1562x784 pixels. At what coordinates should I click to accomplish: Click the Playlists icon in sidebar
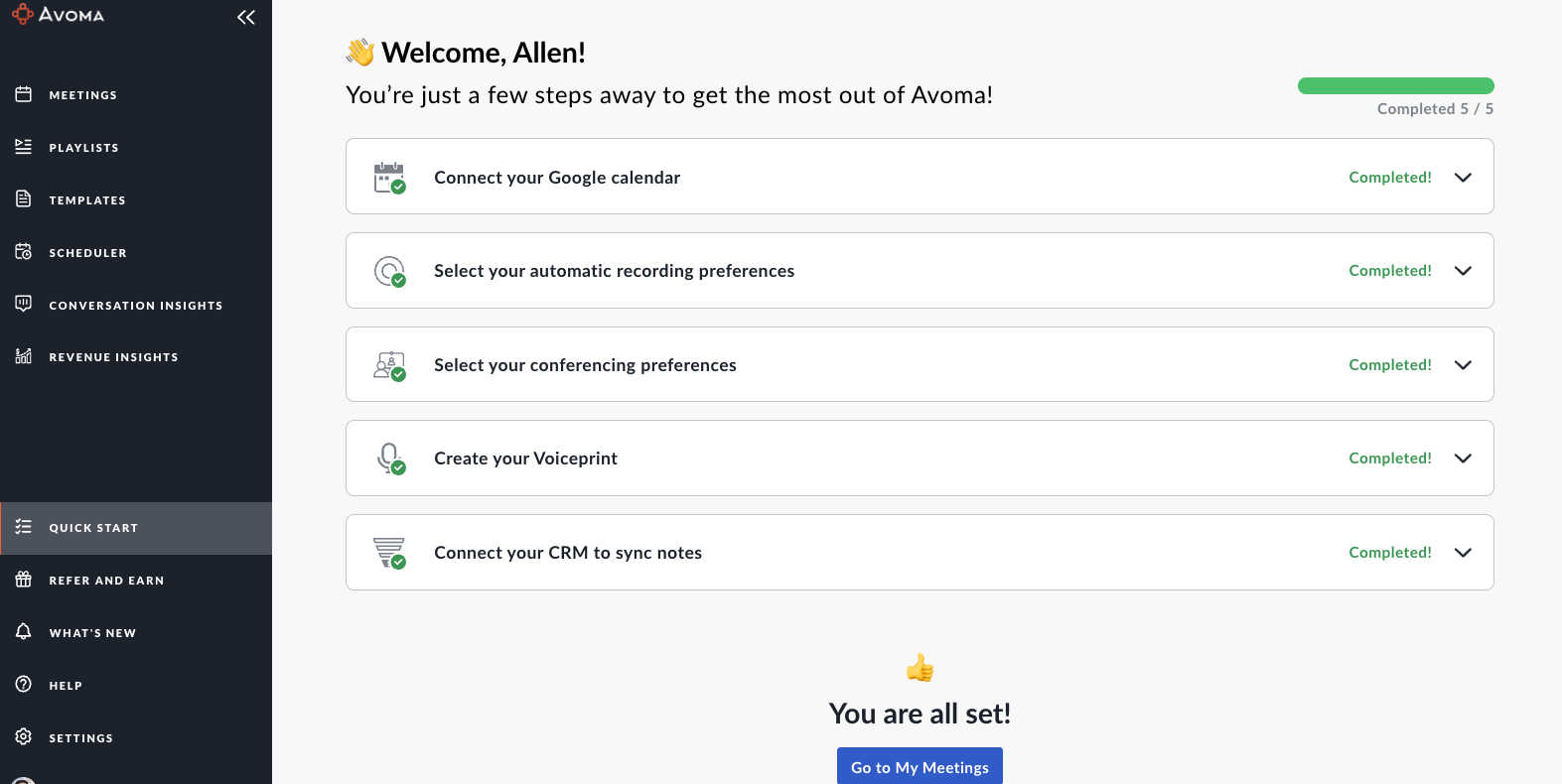click(24, 147)
